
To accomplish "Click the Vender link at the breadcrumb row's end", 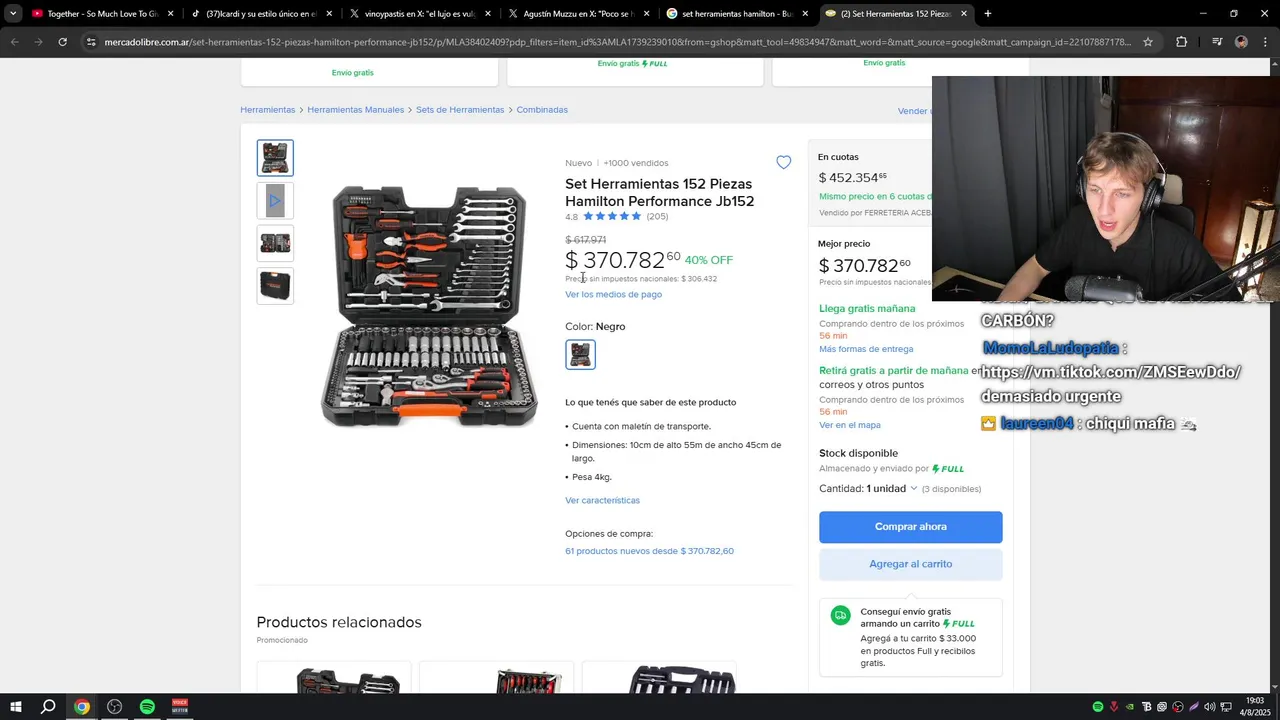I will click(x=914, y=111).
